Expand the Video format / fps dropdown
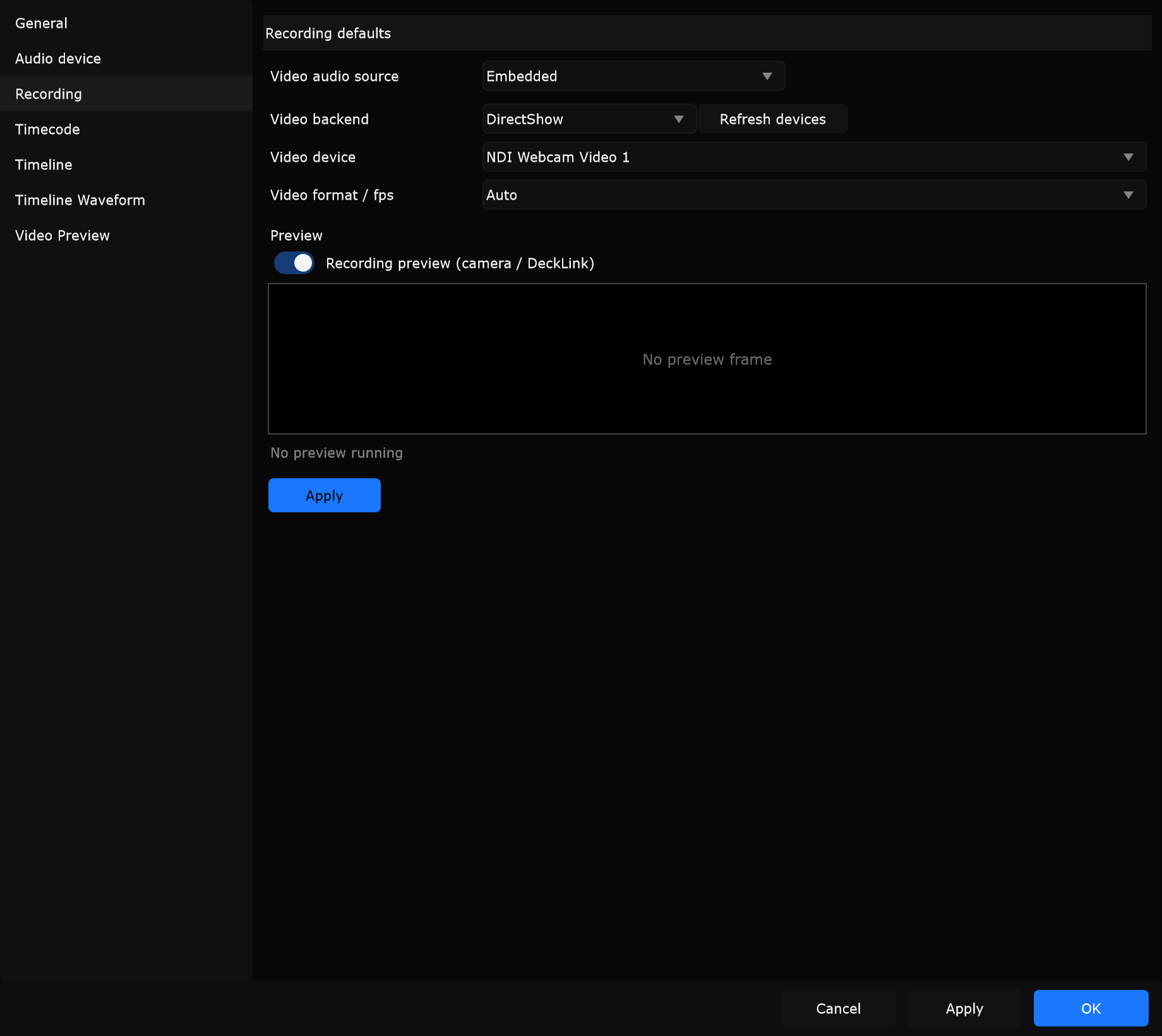Screen dimensions: 1162x1036 (814, 195)
